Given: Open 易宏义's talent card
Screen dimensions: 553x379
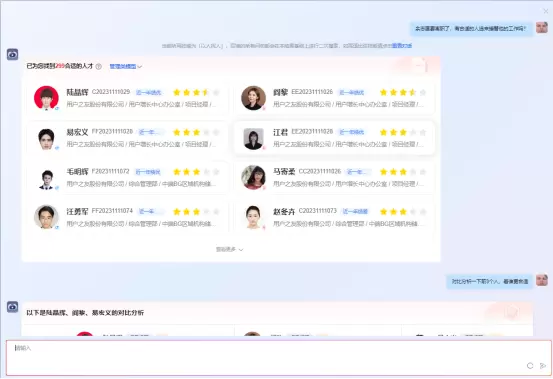Looking at the screenshot, I should click(x=127, y=138).
